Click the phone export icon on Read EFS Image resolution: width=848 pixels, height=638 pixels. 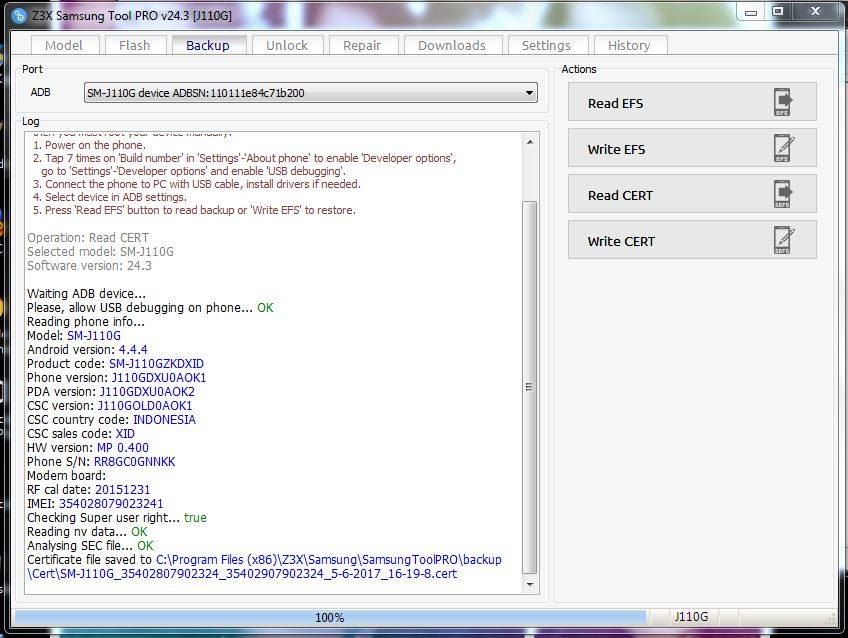[x=783, y=102]
